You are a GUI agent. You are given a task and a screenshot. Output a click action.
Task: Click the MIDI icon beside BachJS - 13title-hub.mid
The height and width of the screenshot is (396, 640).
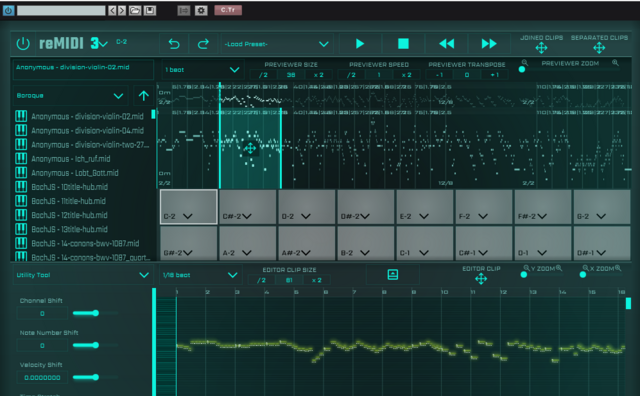pos(21,229)
